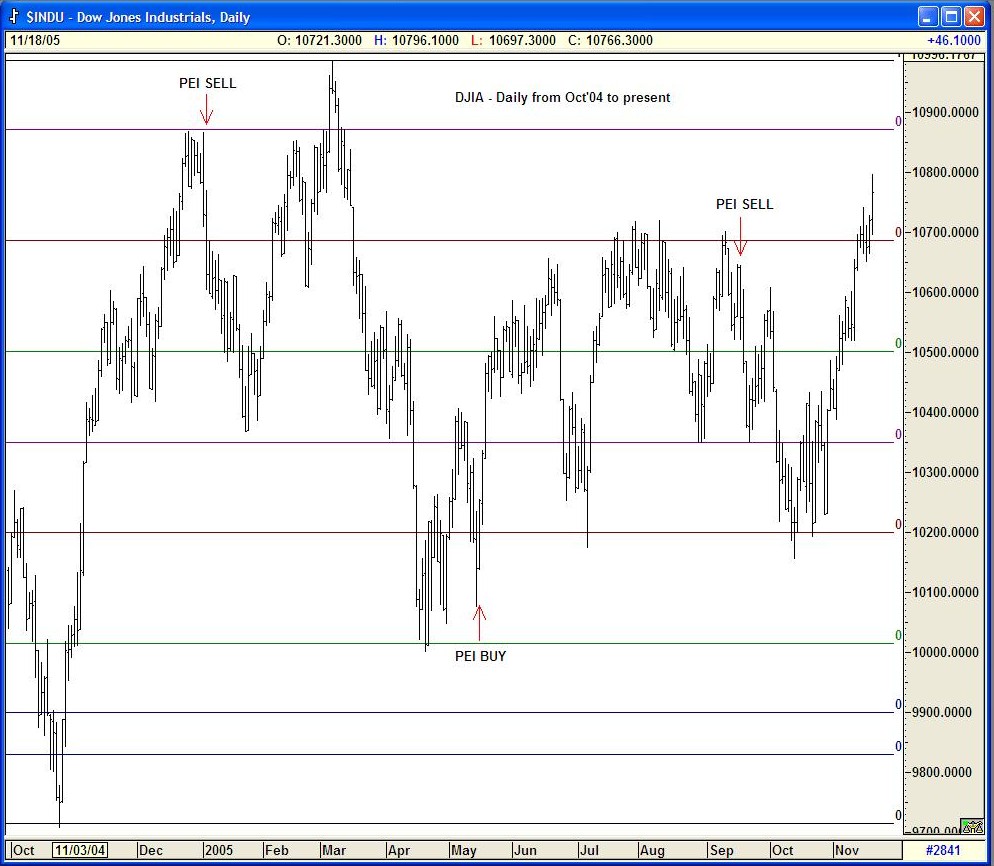The image size is (994, 866).
Task: Click the 2005 label on date axis
Action: tap(219, 850)
